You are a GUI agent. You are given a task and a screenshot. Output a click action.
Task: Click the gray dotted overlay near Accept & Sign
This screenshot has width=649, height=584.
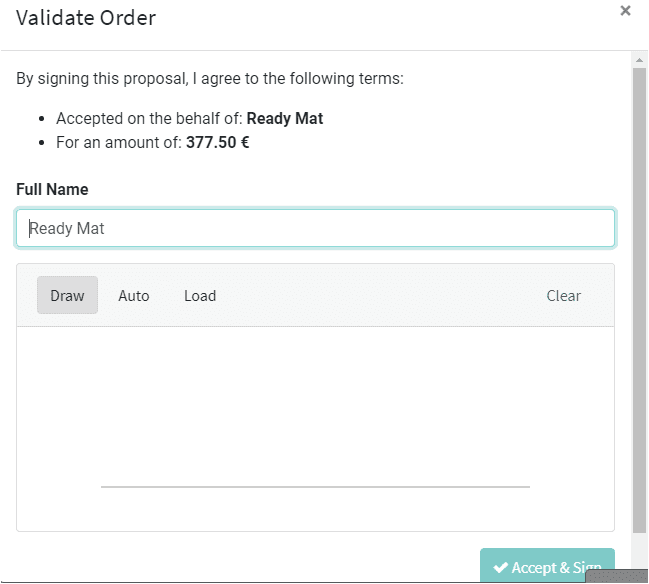pos(617,576)
